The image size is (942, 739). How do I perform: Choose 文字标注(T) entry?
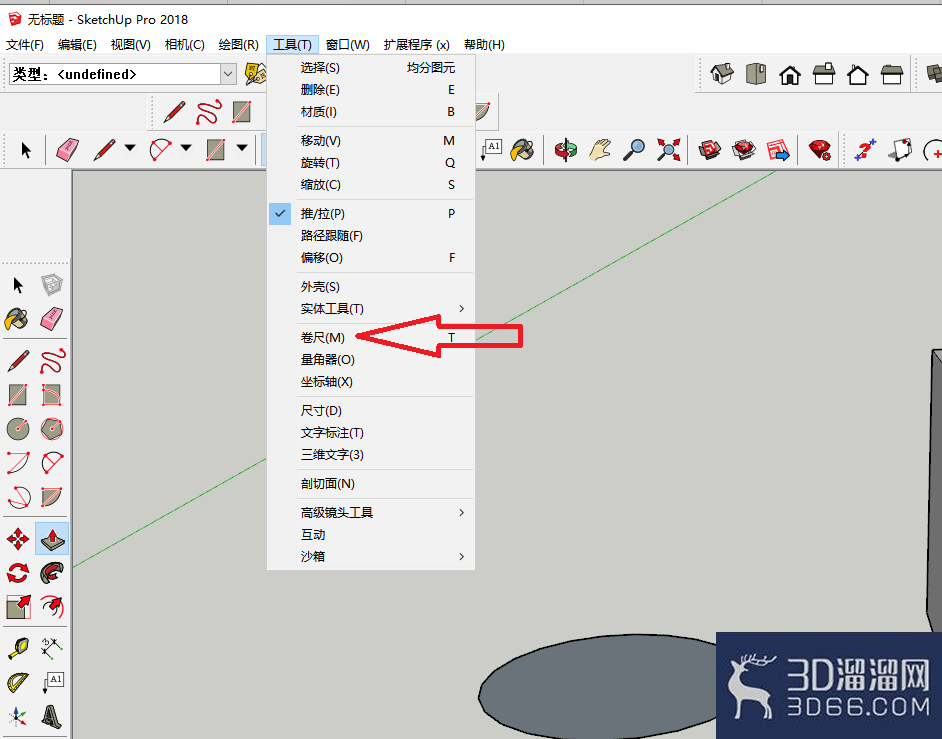[x=371, y=433]
